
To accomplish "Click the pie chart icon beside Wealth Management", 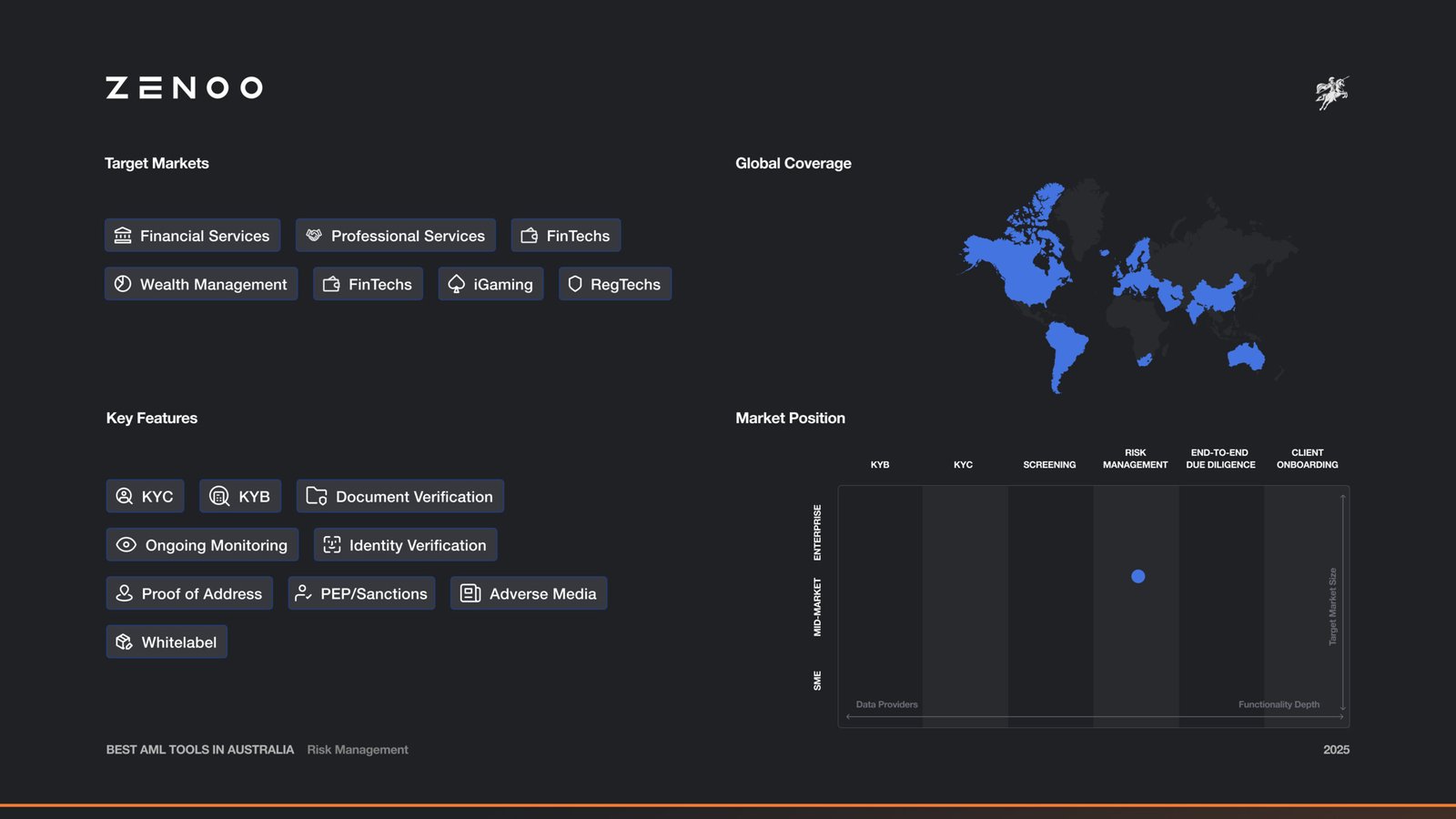I will 123,284.
